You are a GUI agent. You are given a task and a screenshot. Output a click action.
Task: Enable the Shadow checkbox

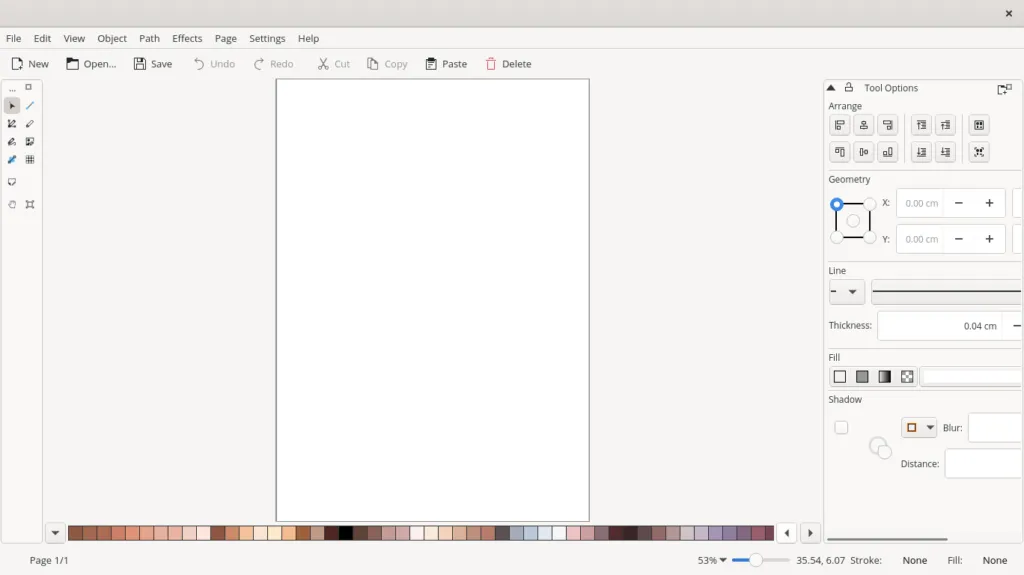pyautogui.click(x=841, y=428)
